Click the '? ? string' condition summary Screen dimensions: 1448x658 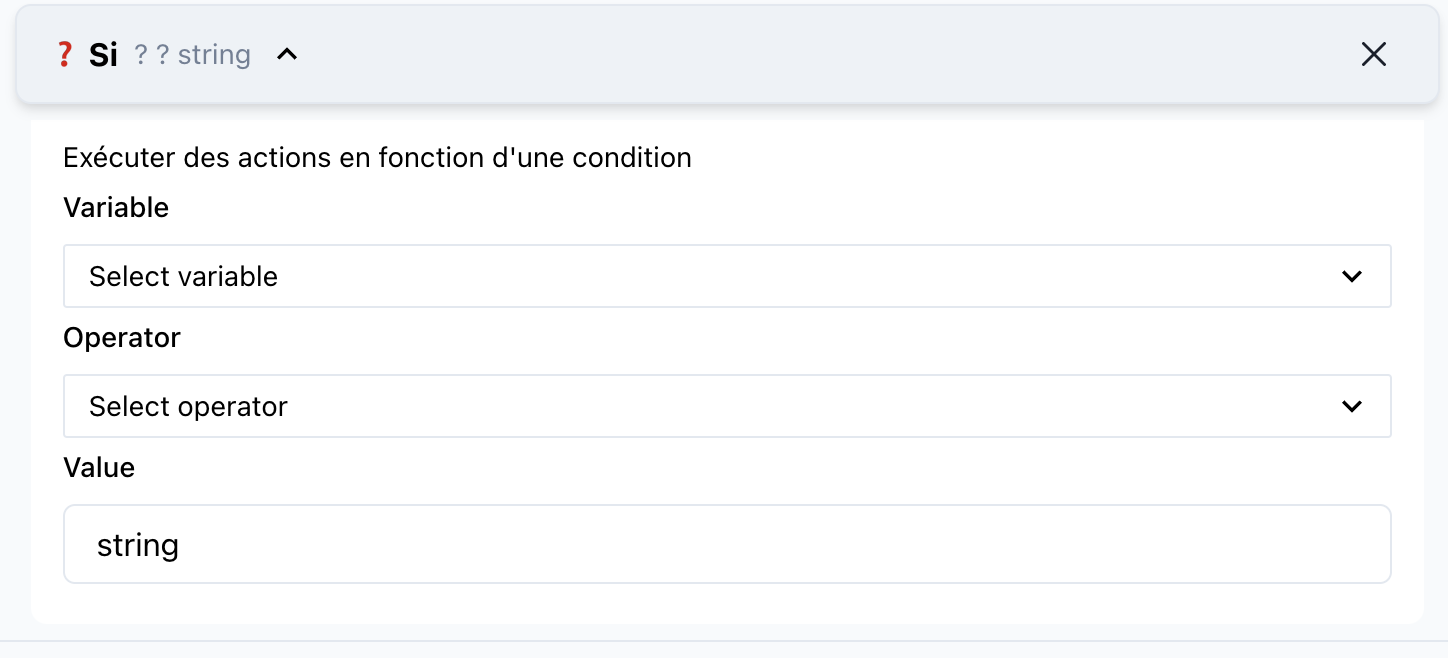click(x=192, y=54)
